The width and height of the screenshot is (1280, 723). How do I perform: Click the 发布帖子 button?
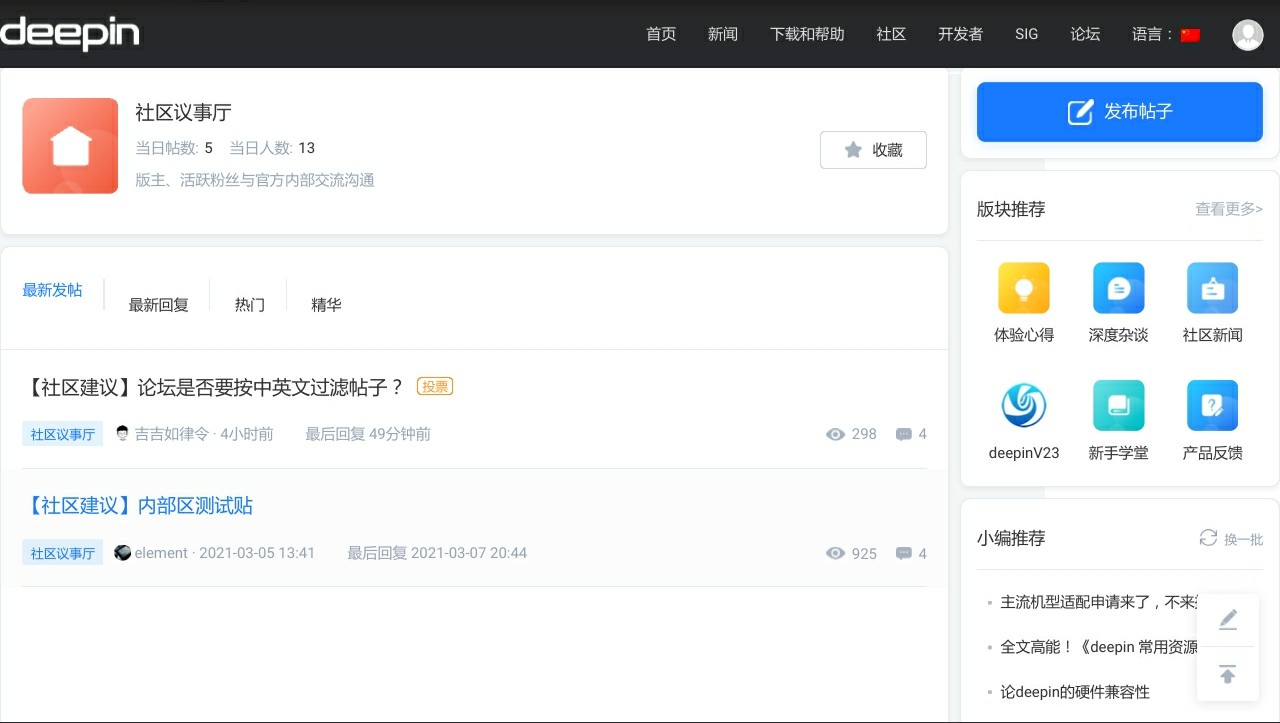(1120, 112)
